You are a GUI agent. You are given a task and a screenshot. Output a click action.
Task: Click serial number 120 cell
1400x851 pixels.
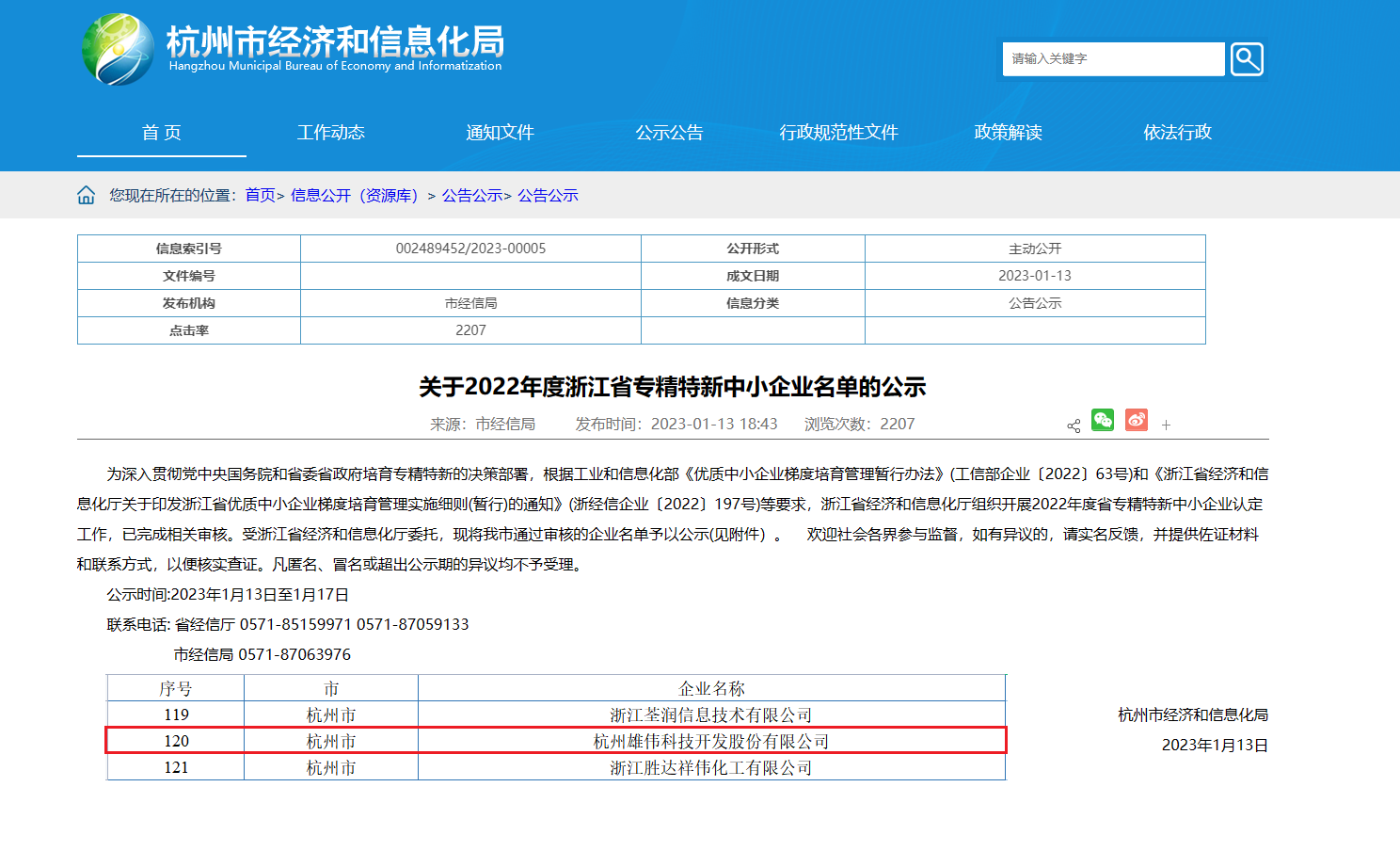click(x=176, y=742)
